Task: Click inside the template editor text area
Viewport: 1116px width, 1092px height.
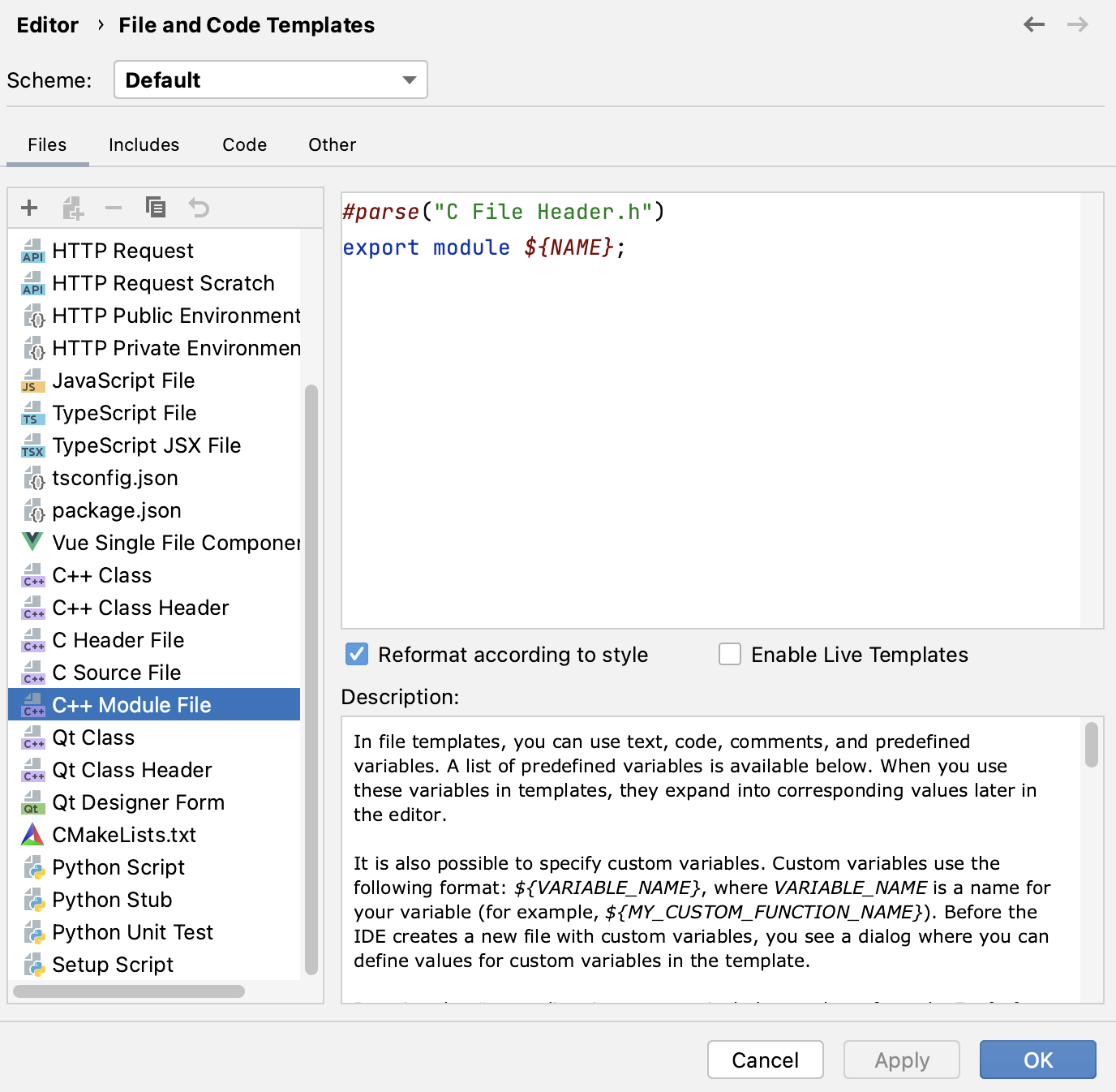Action: [x=722, y=406]
